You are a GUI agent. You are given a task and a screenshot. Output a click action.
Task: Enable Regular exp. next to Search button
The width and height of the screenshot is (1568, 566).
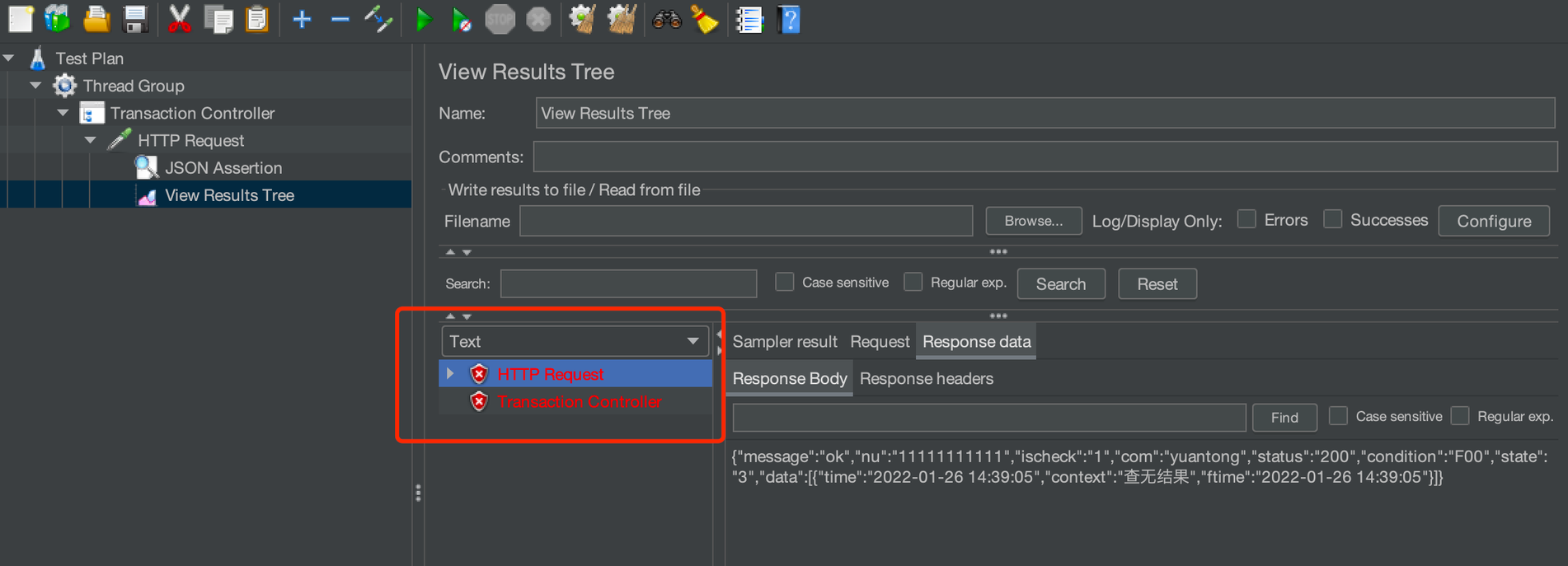coord(913,283)
